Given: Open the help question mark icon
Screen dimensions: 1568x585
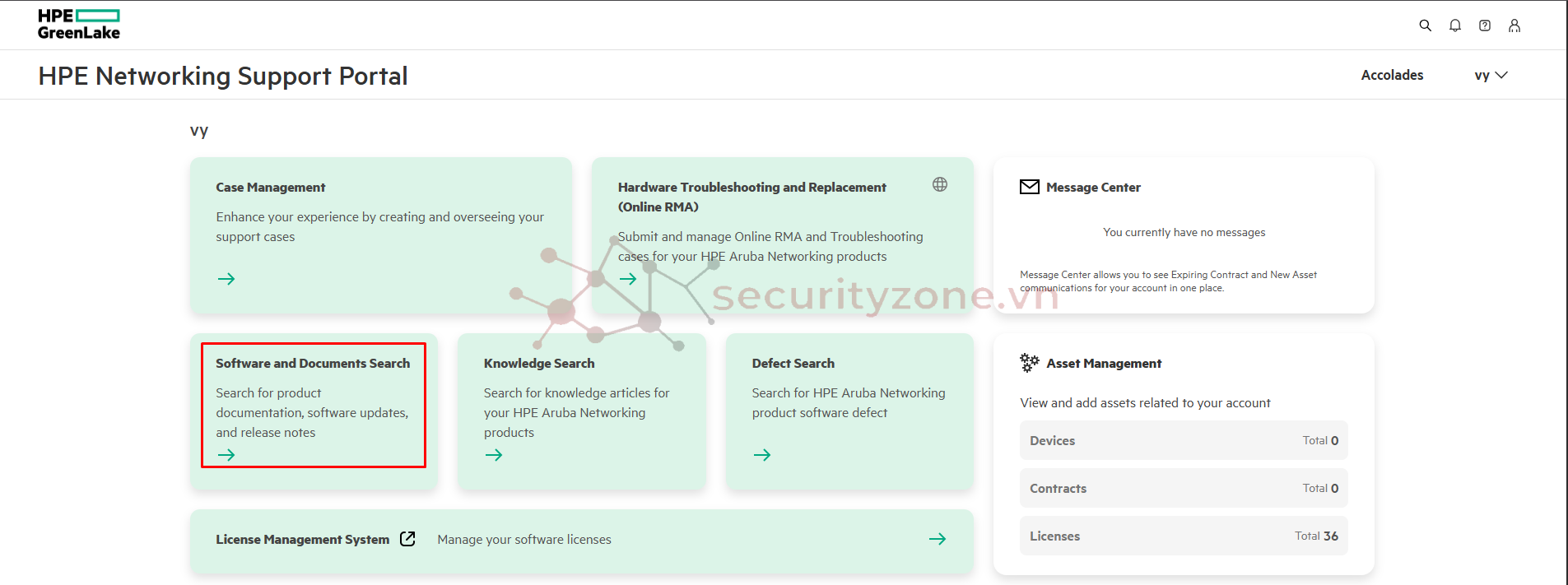Looking at the screenshot, I should point(1485,26).
